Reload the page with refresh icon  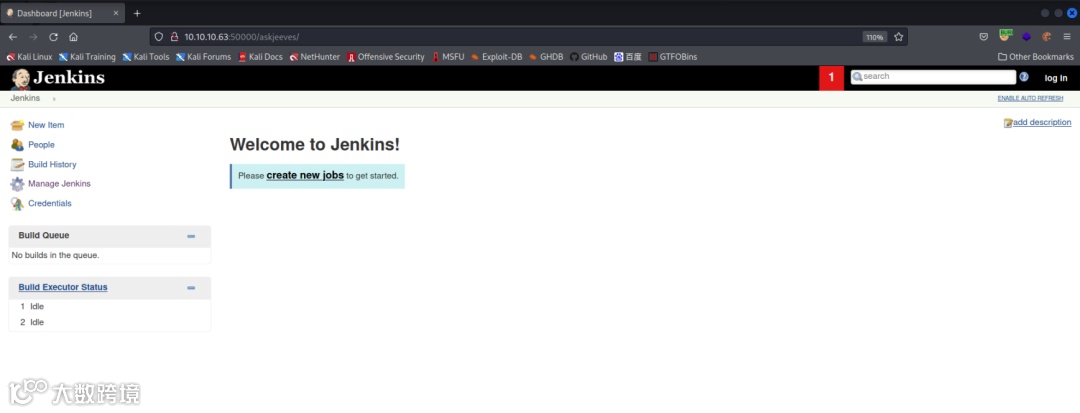point(53,37)
